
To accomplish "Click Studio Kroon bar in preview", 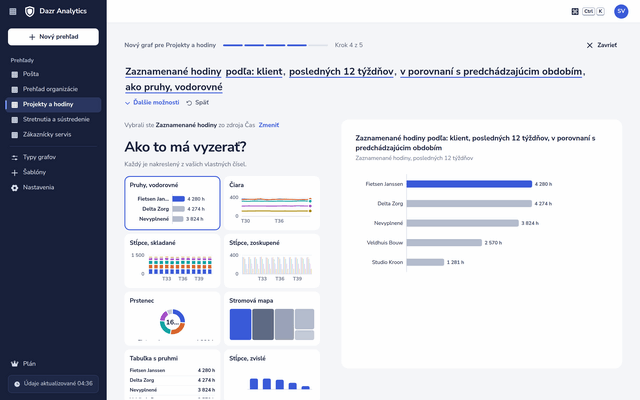I will point(425,262).
